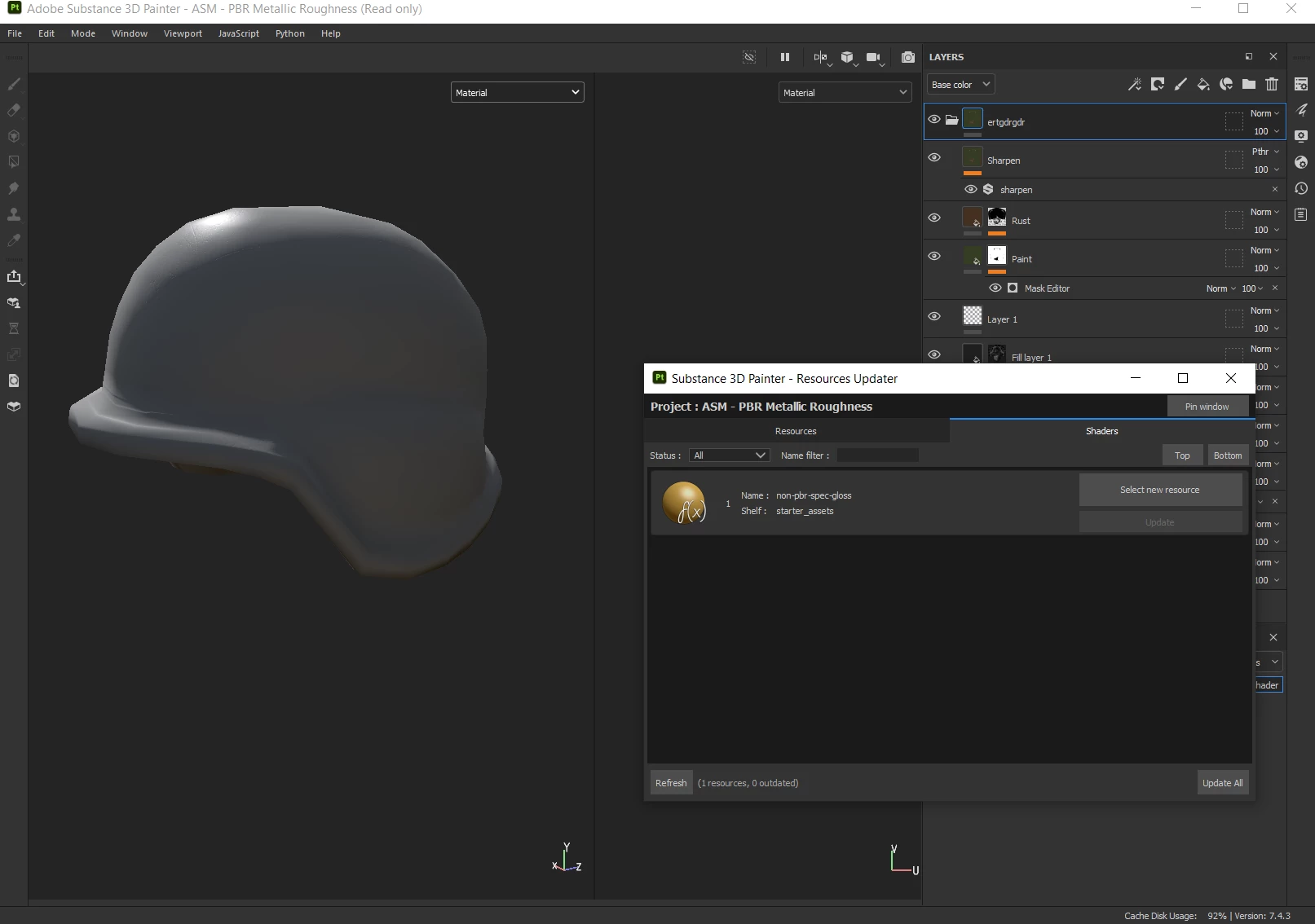Open the Mask Editor Norm blend dropdown
Viewport: 1315px width, 924px height.
point(1220,288)
